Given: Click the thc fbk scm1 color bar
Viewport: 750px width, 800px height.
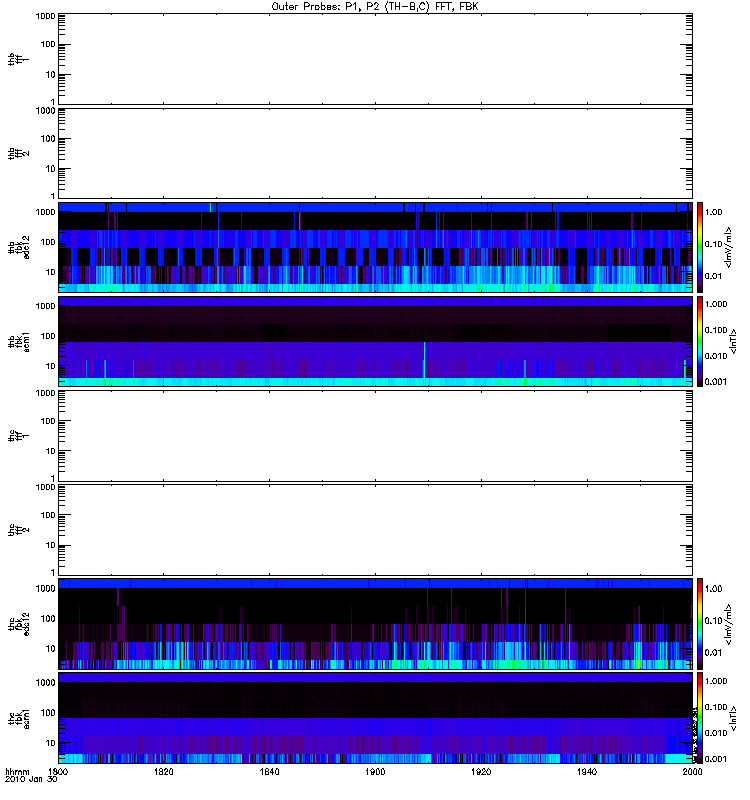Looking at the screenshot, I should coord(700,718).
